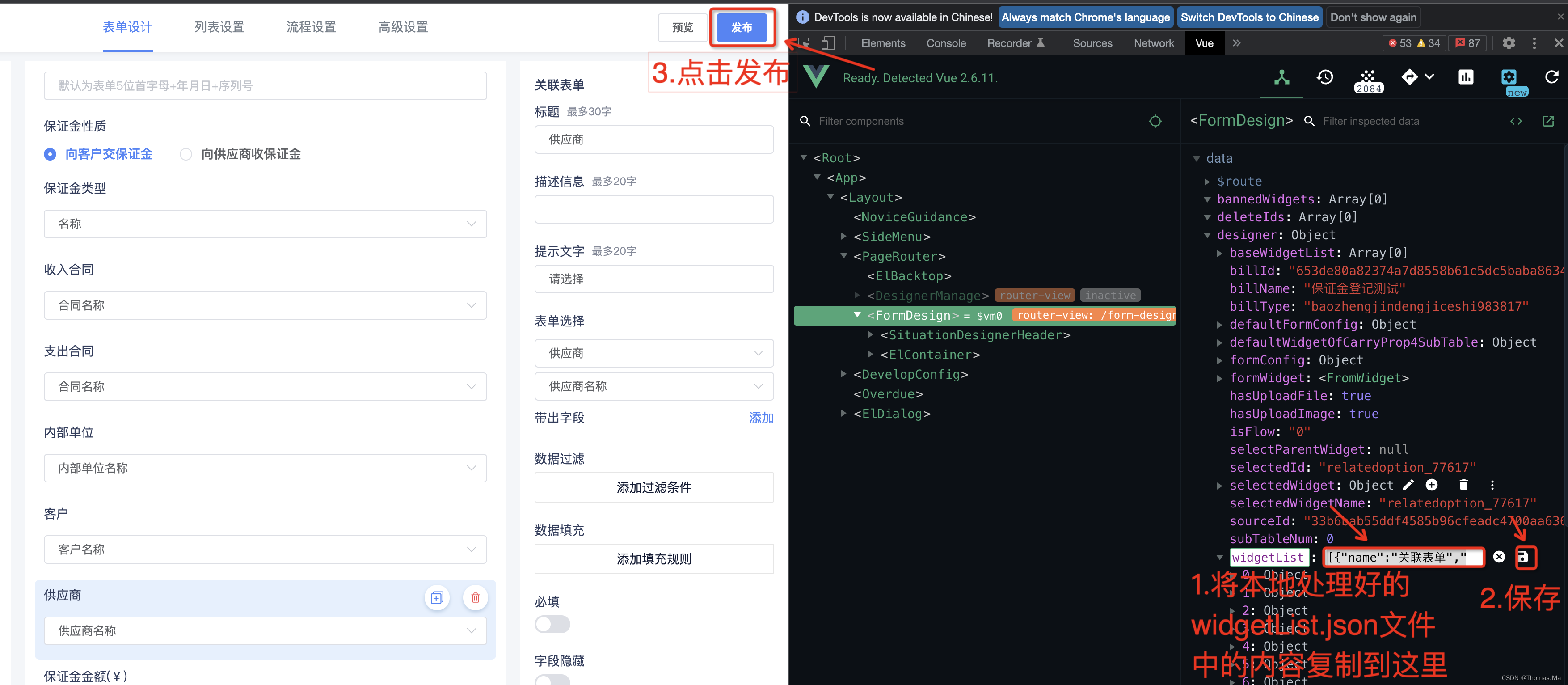Focus the Filter components search field

click(974, 121)
